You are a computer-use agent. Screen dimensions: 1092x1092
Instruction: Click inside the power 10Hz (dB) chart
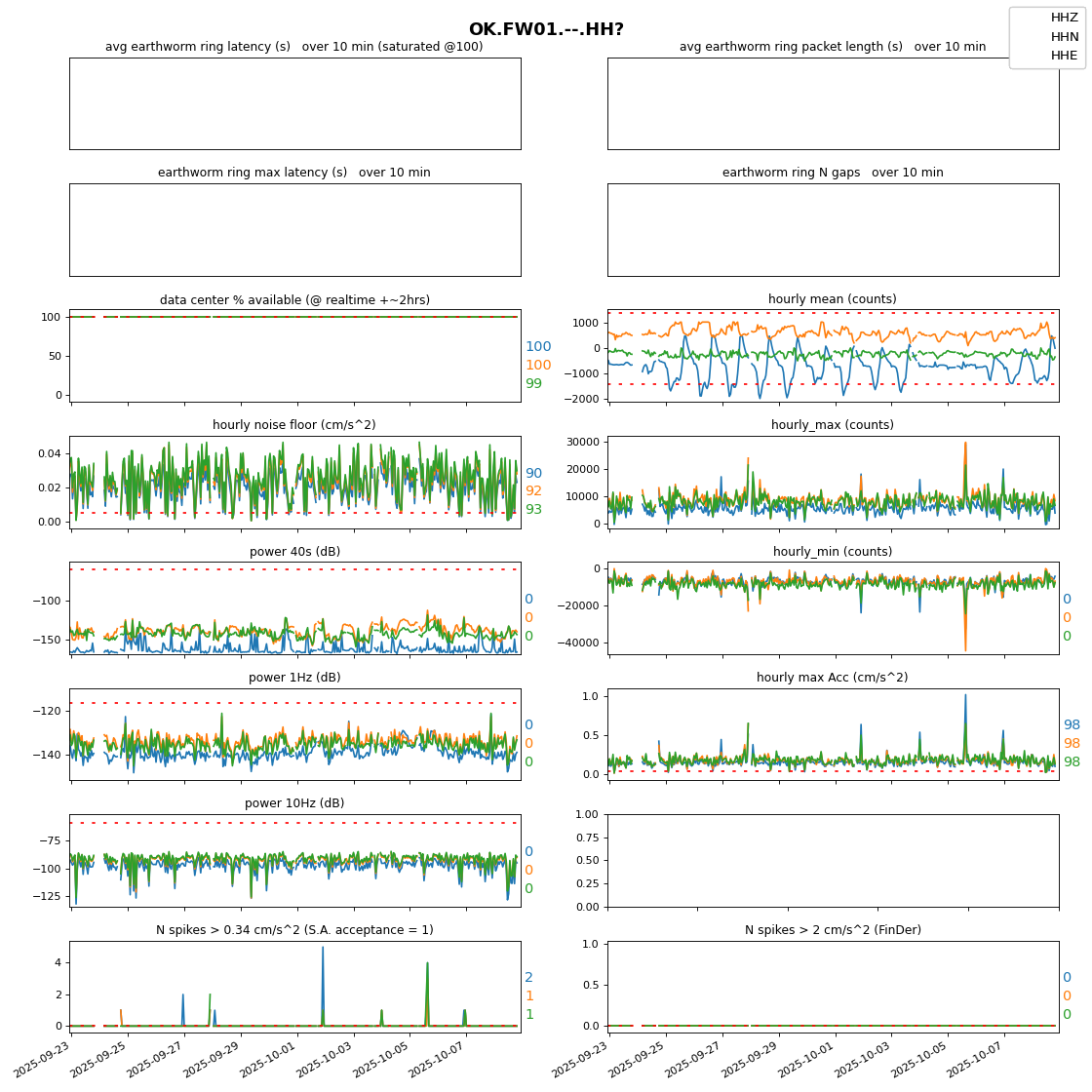tap(294, 860)
